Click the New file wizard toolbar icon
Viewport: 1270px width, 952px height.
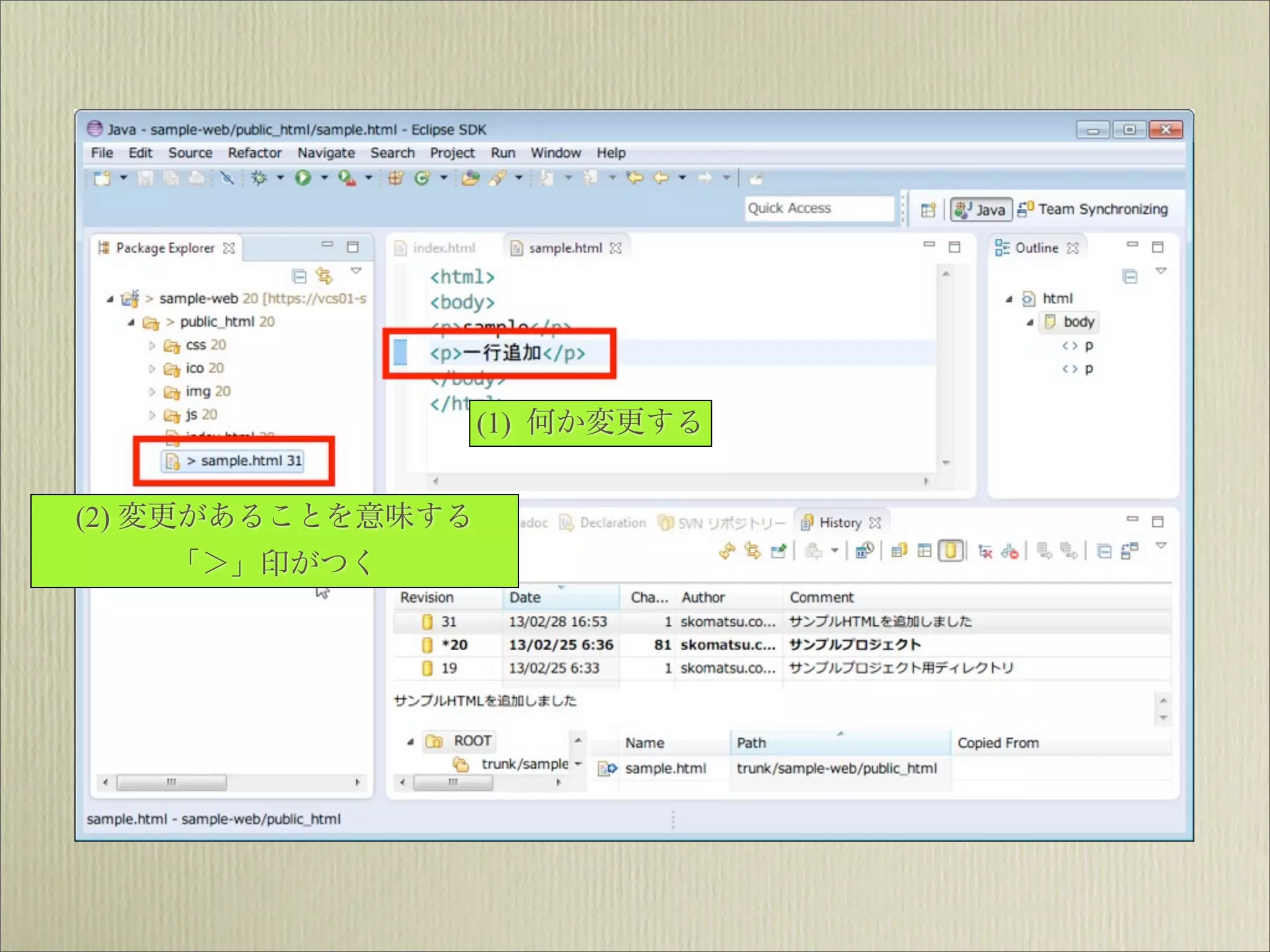pos(102,178)
